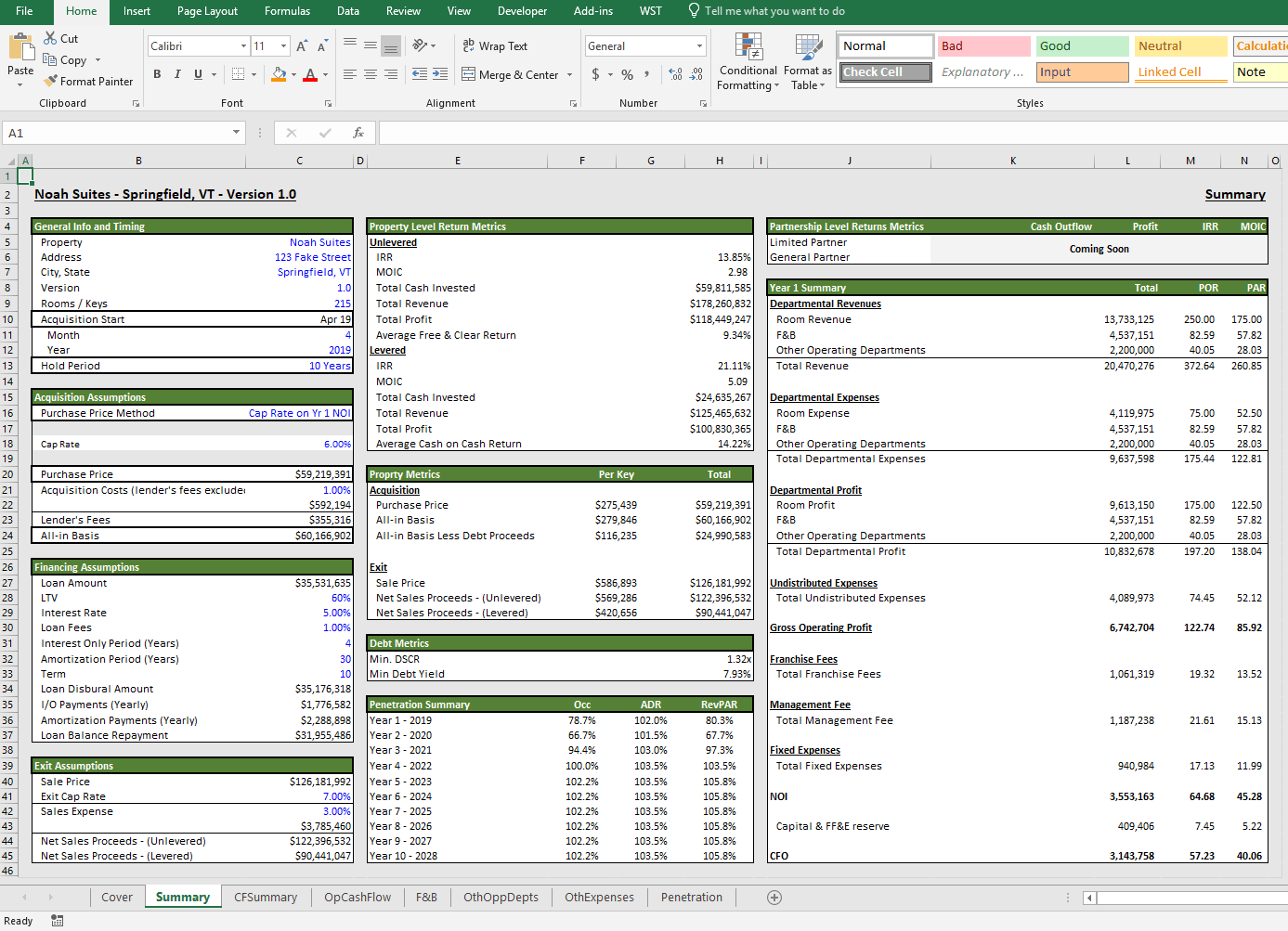Image resolution: width=1288 pixels, height=931 pixels.
Task: Add a new worksheet with the plus button
Action: click(x=774, y=897)
